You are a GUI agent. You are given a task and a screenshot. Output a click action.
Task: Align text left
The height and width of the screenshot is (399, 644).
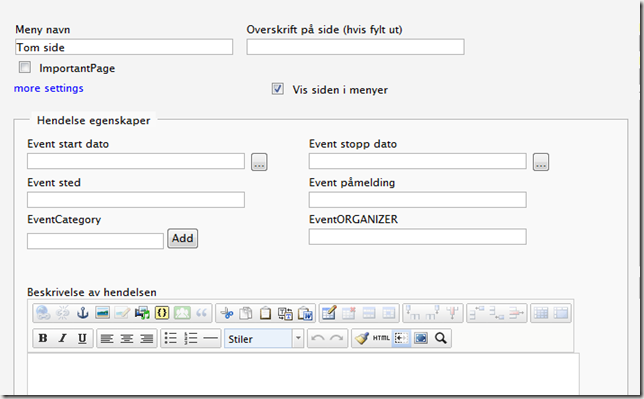click(x=107, y=339)
